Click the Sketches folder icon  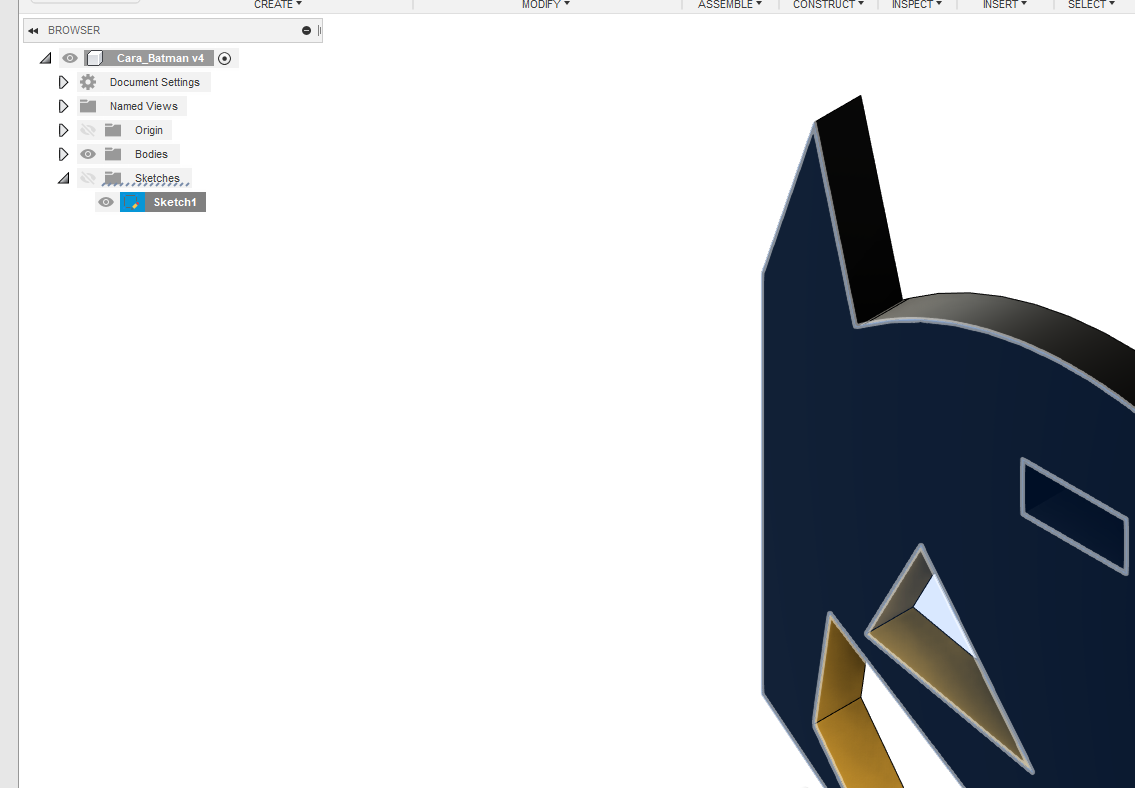pyautogui.click(x=113, y=178)
